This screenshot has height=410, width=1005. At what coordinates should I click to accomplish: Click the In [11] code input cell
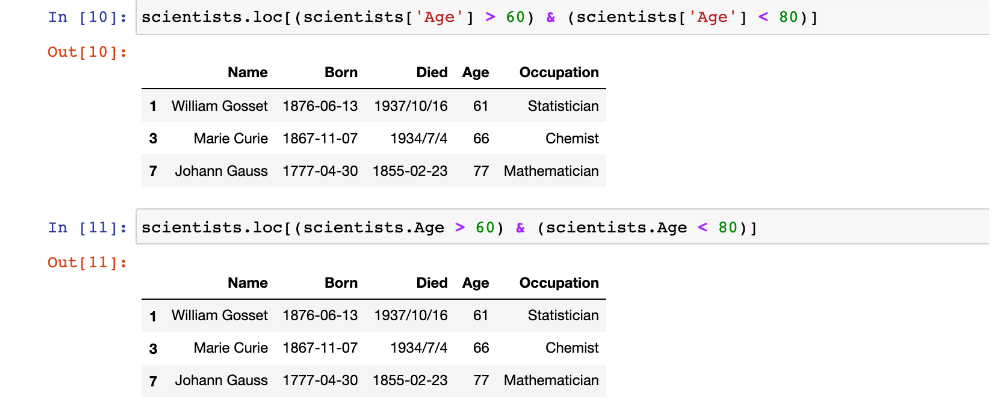(560, 228)
